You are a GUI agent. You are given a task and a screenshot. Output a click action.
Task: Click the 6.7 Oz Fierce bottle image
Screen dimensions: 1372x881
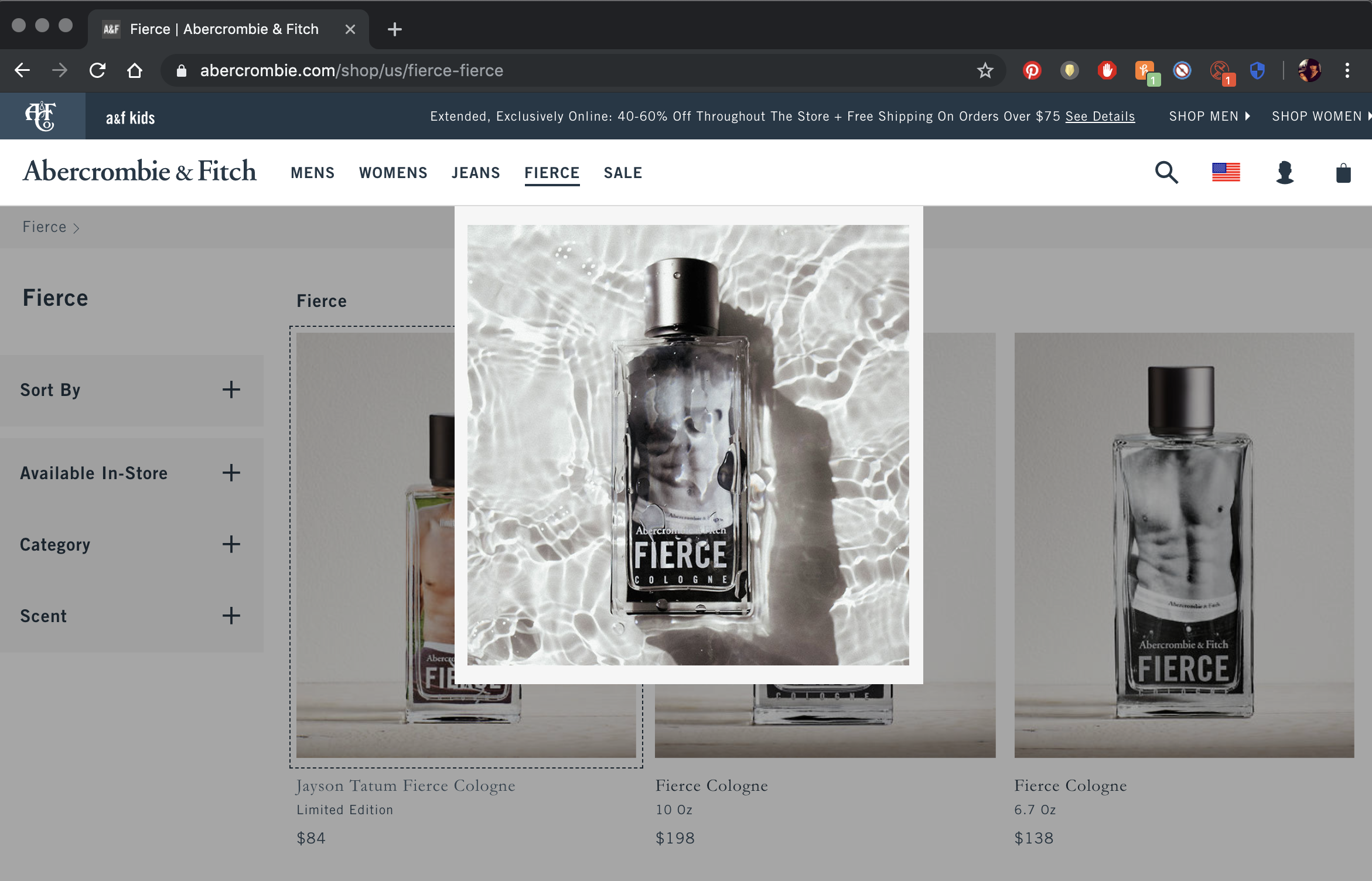[x=1184, y=545]
